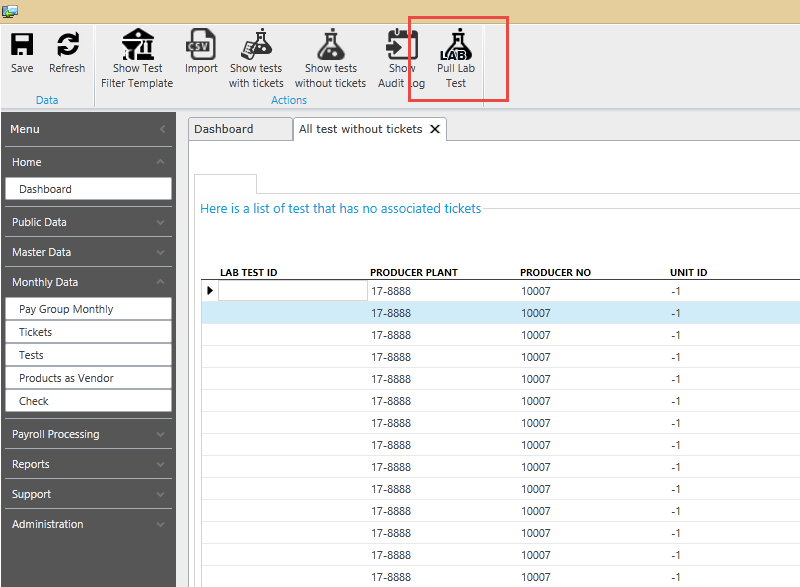Collapse the Home section
Screen dimensions: 800x587
coord(161,162)
